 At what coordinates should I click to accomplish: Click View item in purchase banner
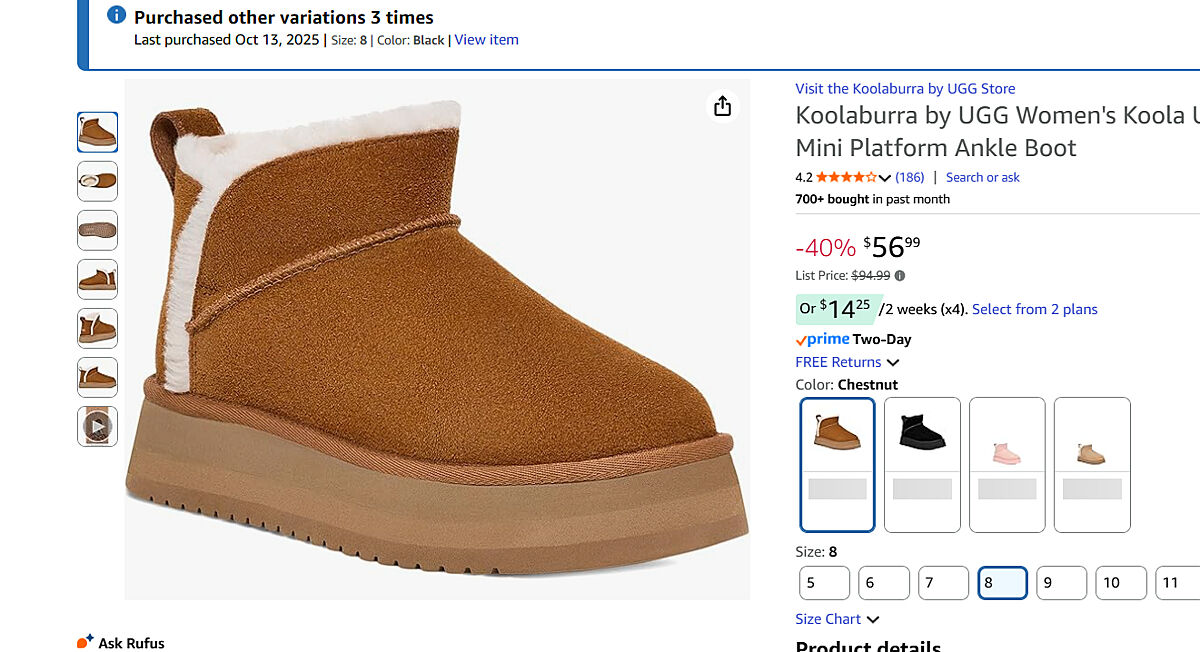[486, 40]
